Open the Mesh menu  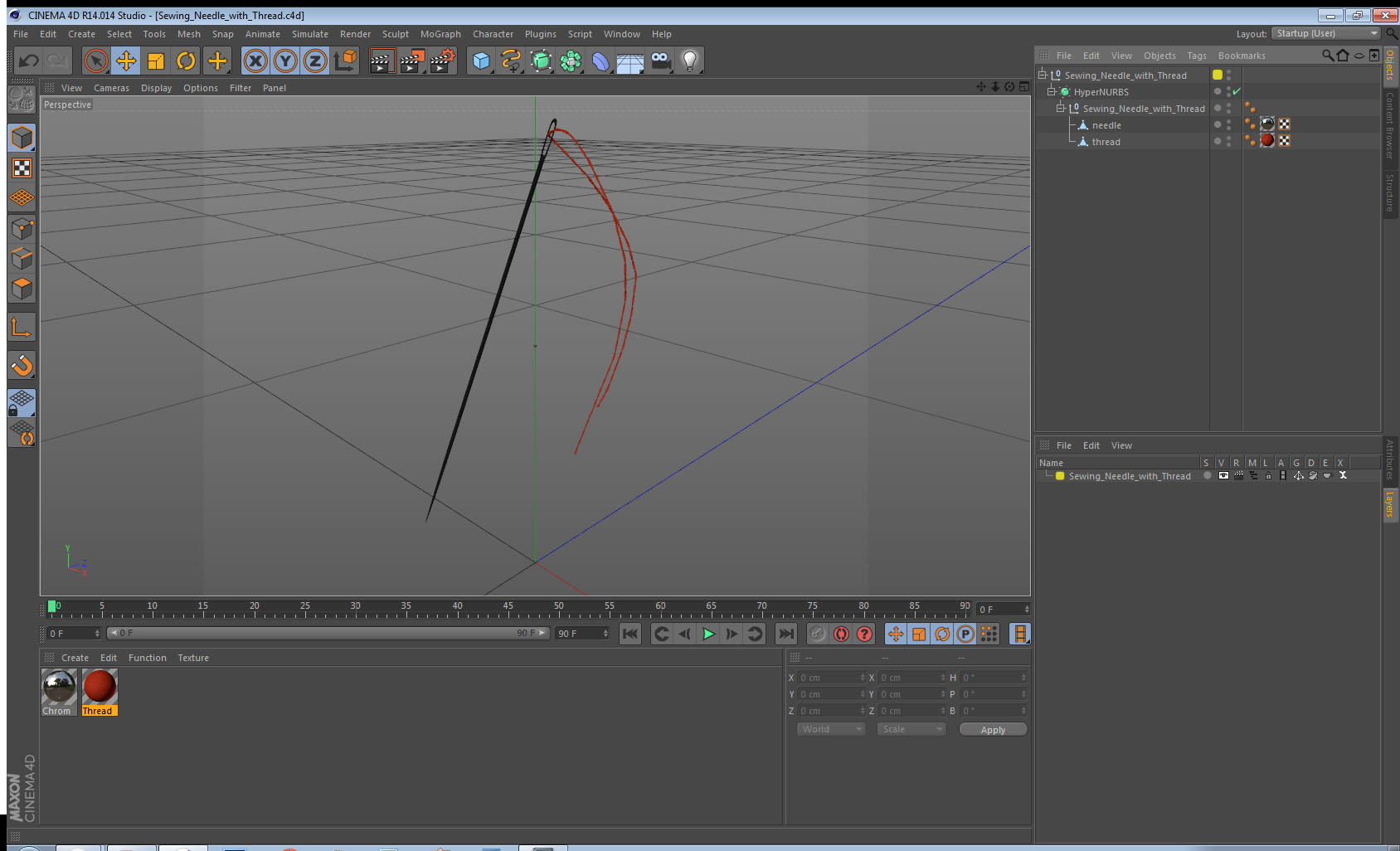(188, 34)
